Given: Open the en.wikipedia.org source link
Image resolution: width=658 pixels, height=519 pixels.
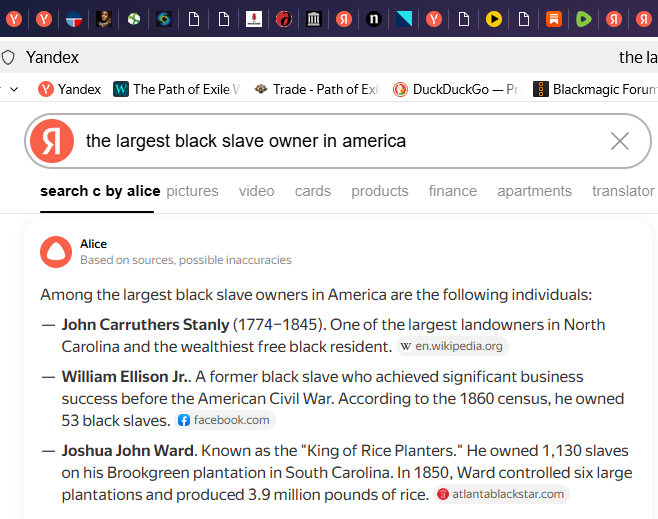Looking at the screenshot, I should point(452,347).
